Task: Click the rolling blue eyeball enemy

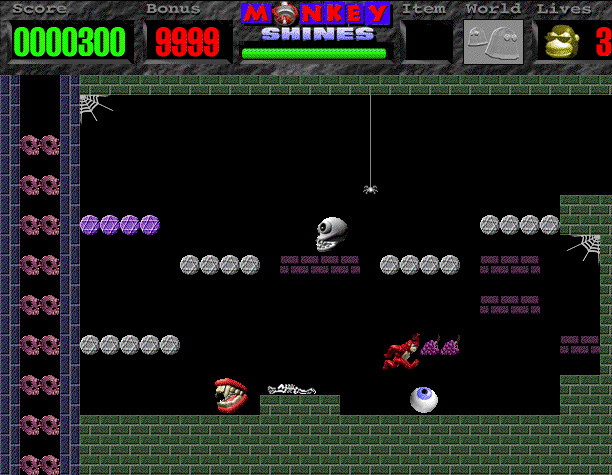Action: [424, 399]
